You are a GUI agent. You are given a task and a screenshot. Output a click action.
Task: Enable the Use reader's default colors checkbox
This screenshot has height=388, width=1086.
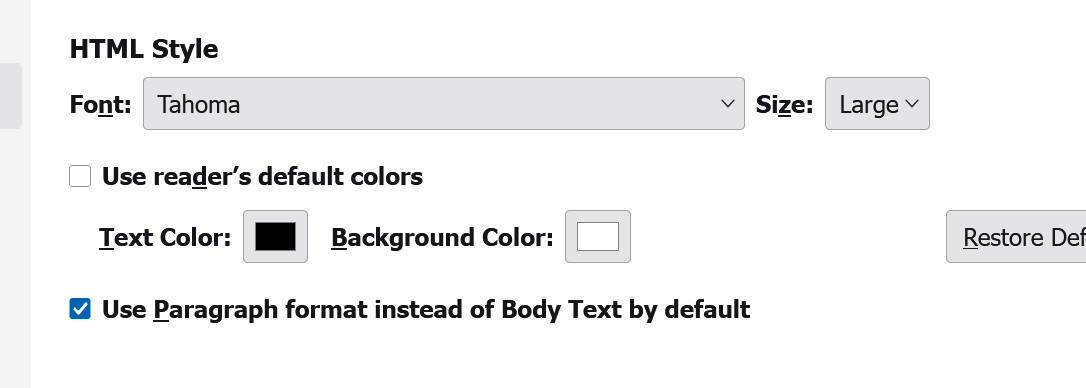80,176
